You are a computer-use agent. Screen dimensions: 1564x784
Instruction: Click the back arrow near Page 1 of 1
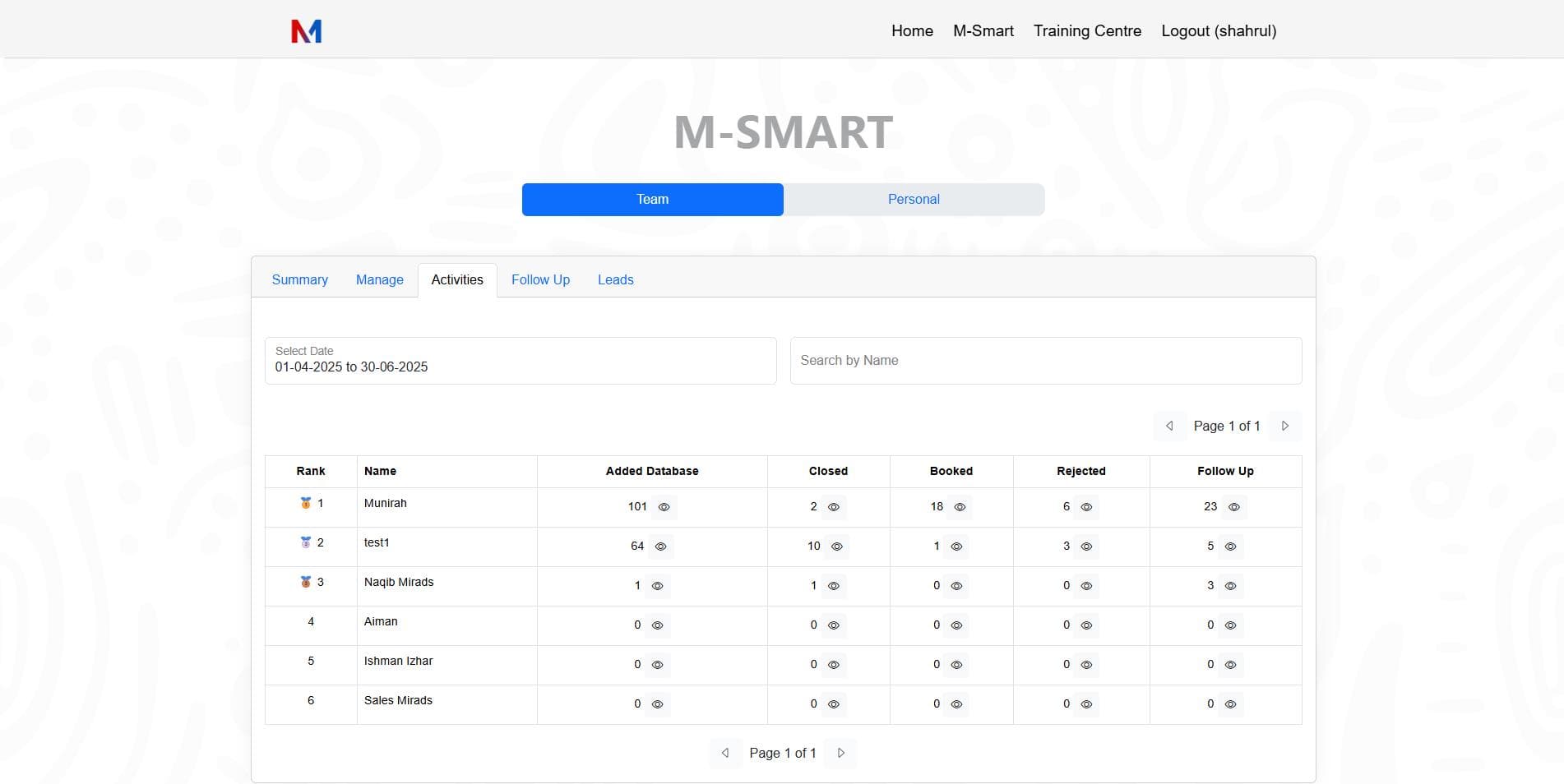coord(1168,426)
